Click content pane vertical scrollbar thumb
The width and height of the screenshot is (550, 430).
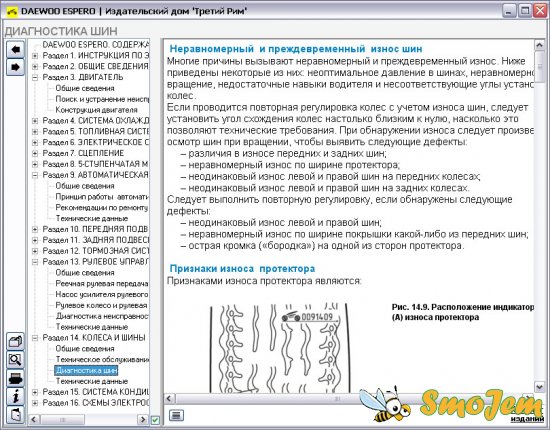(539, 66)
